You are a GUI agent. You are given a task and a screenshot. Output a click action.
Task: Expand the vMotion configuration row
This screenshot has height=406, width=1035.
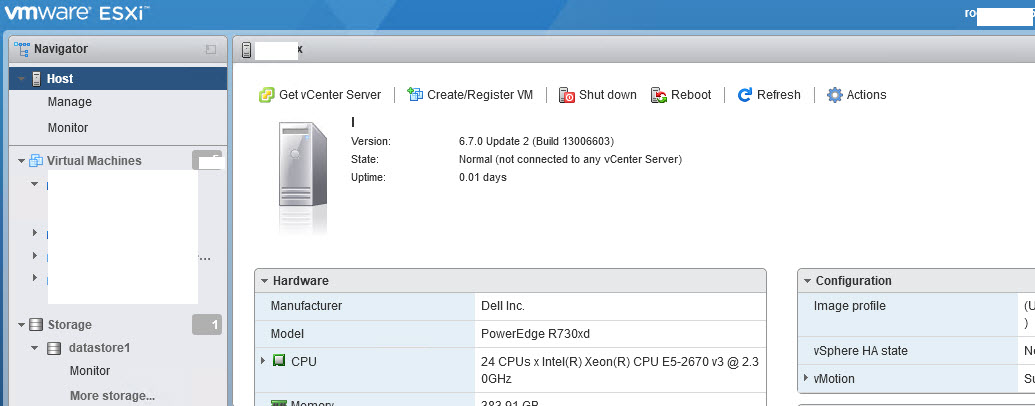pyautogui.click(x=806, y=379)
